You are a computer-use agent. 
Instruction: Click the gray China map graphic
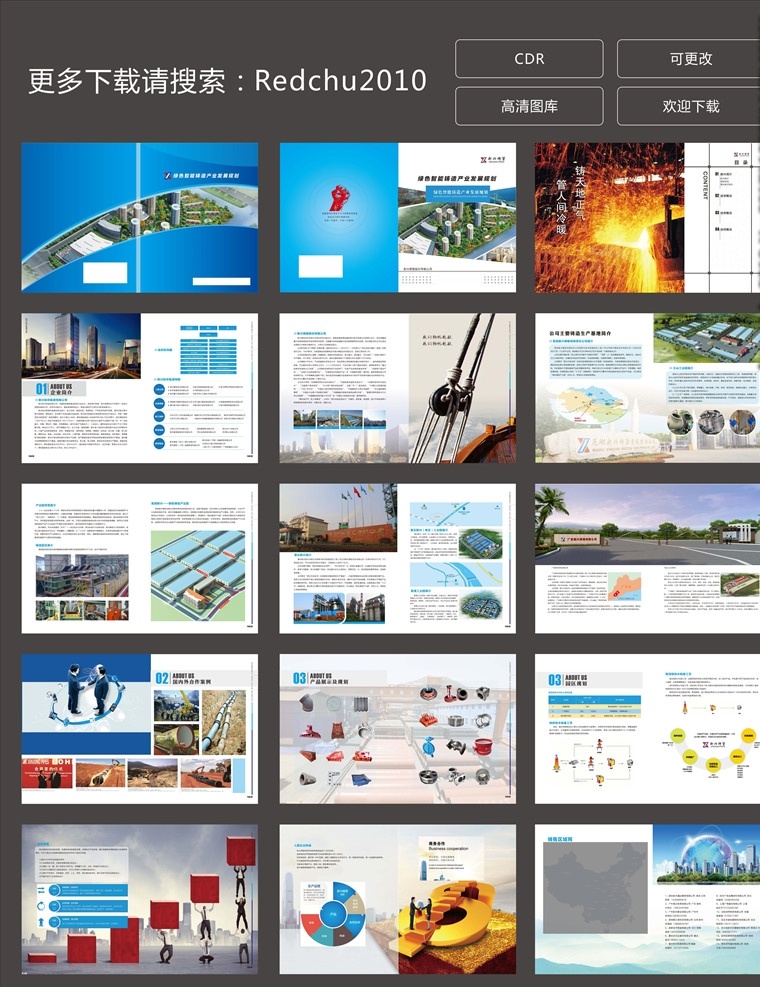[x=595, y=888]
